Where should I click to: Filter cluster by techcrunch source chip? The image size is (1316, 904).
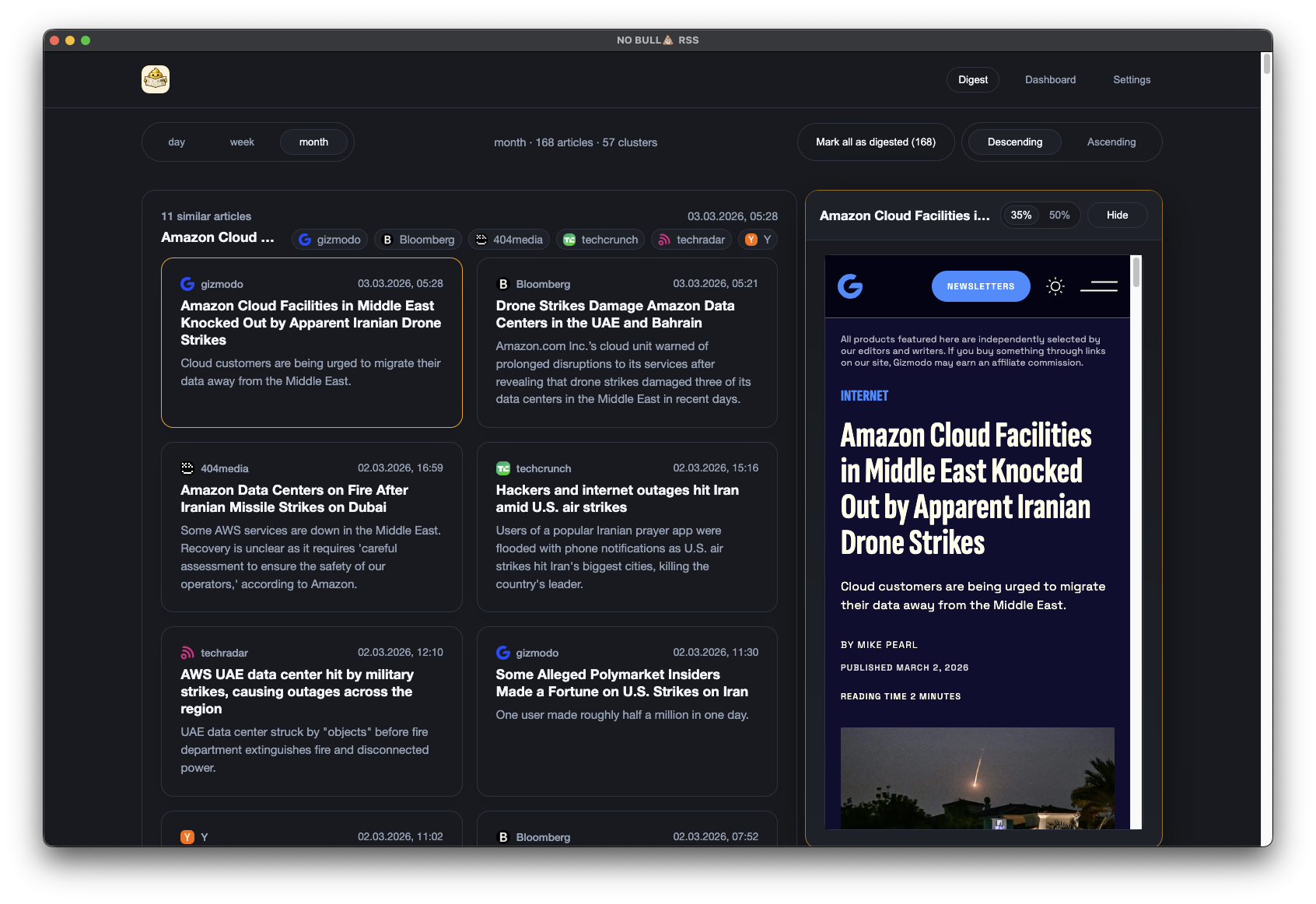[600, 240]
